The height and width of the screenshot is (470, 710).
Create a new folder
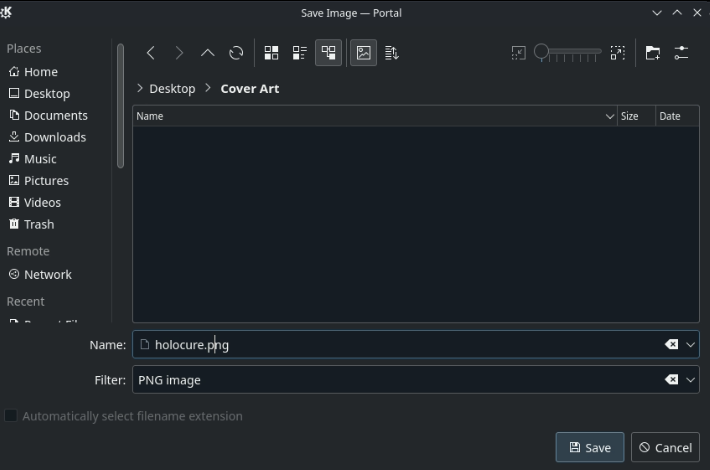point(652,53)
